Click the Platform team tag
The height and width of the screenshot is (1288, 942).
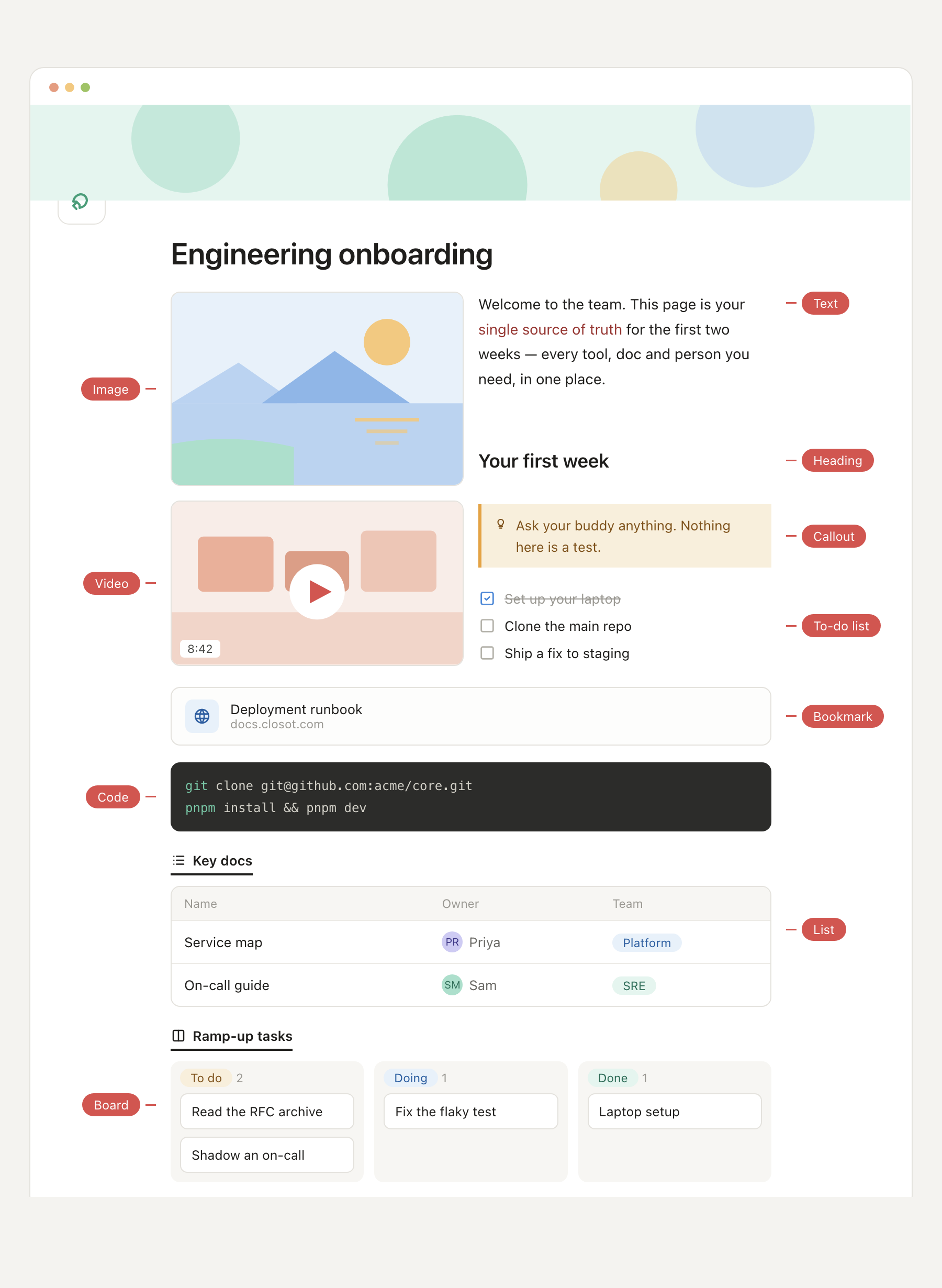[x=647, y=943]
